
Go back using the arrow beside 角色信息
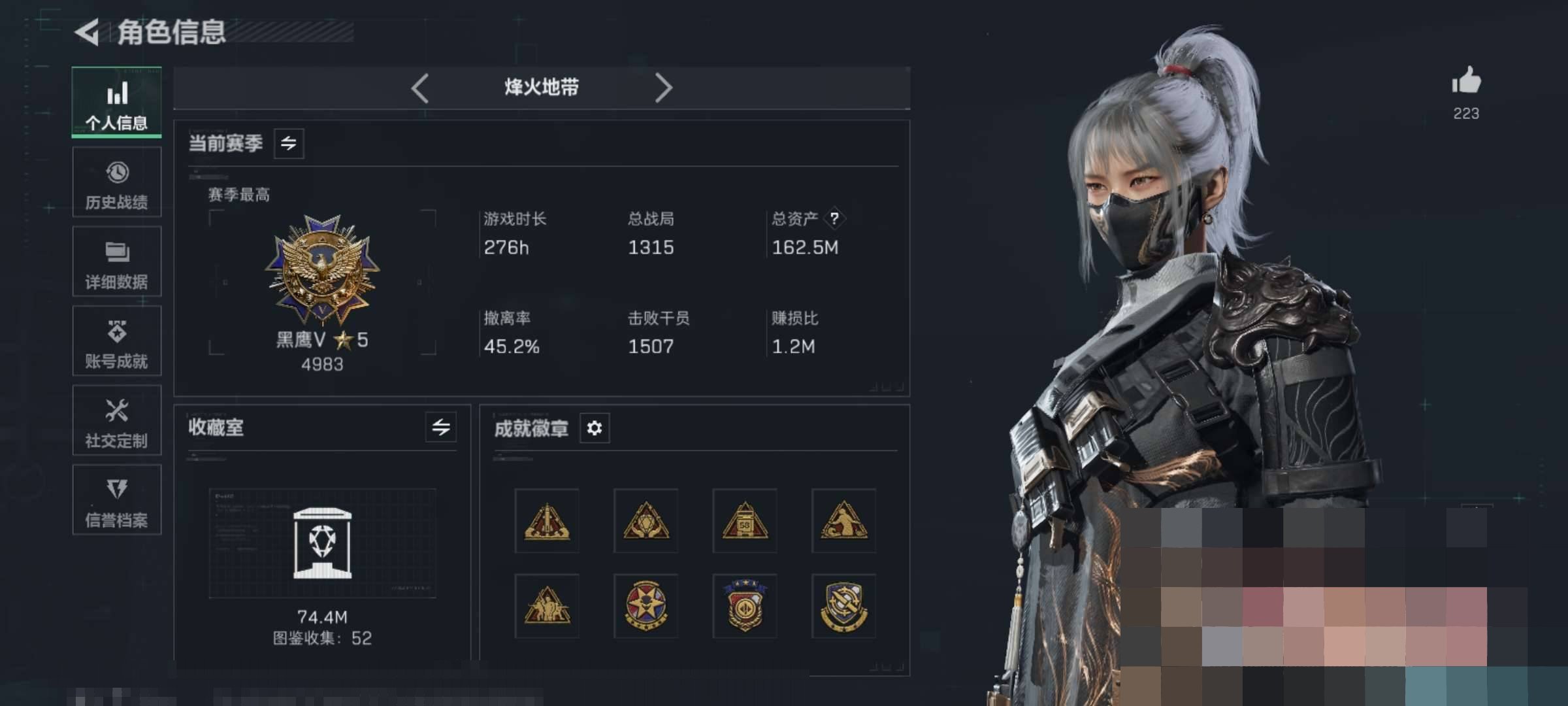(87, 32)
